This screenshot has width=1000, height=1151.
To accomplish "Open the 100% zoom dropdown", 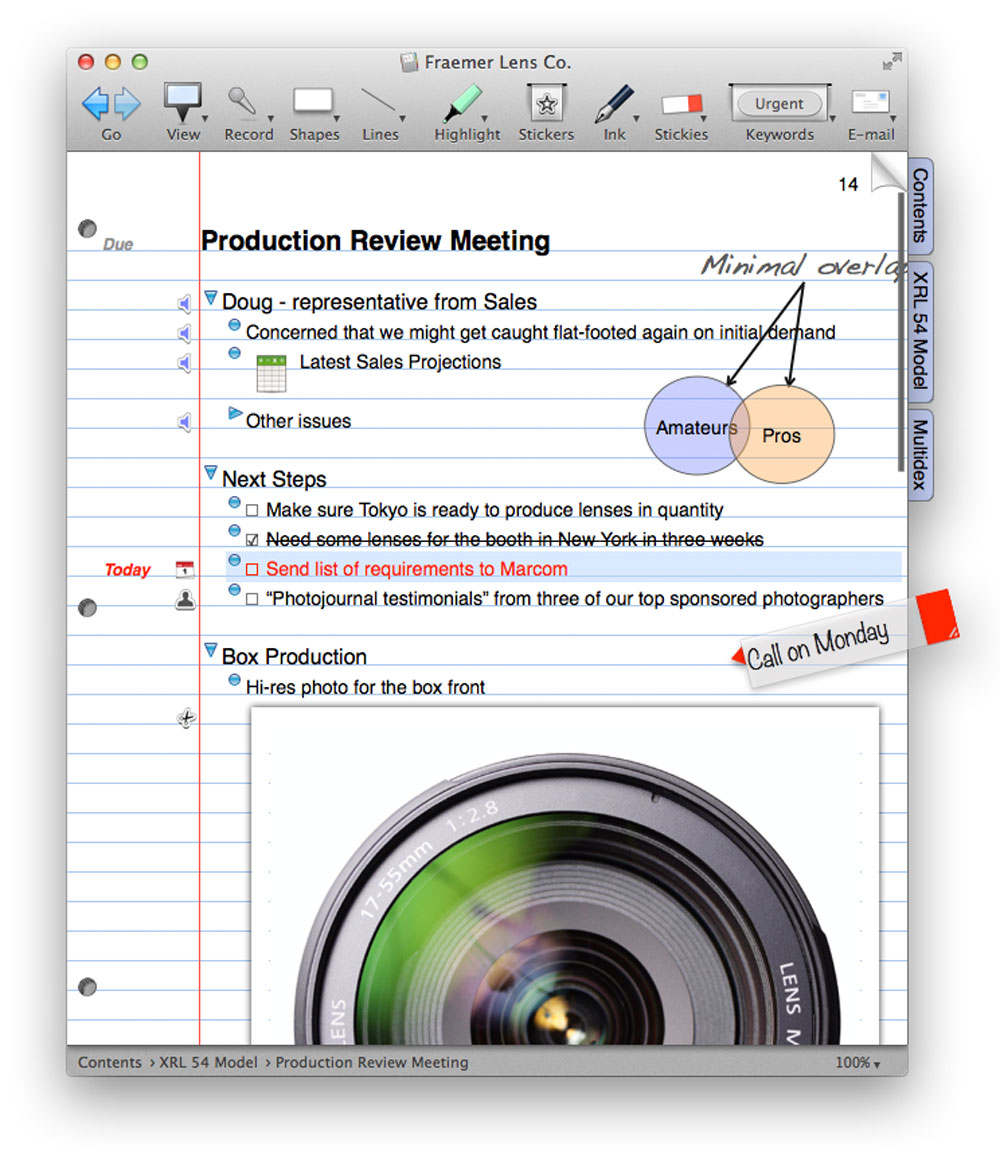I will (x=857, y=1063).
